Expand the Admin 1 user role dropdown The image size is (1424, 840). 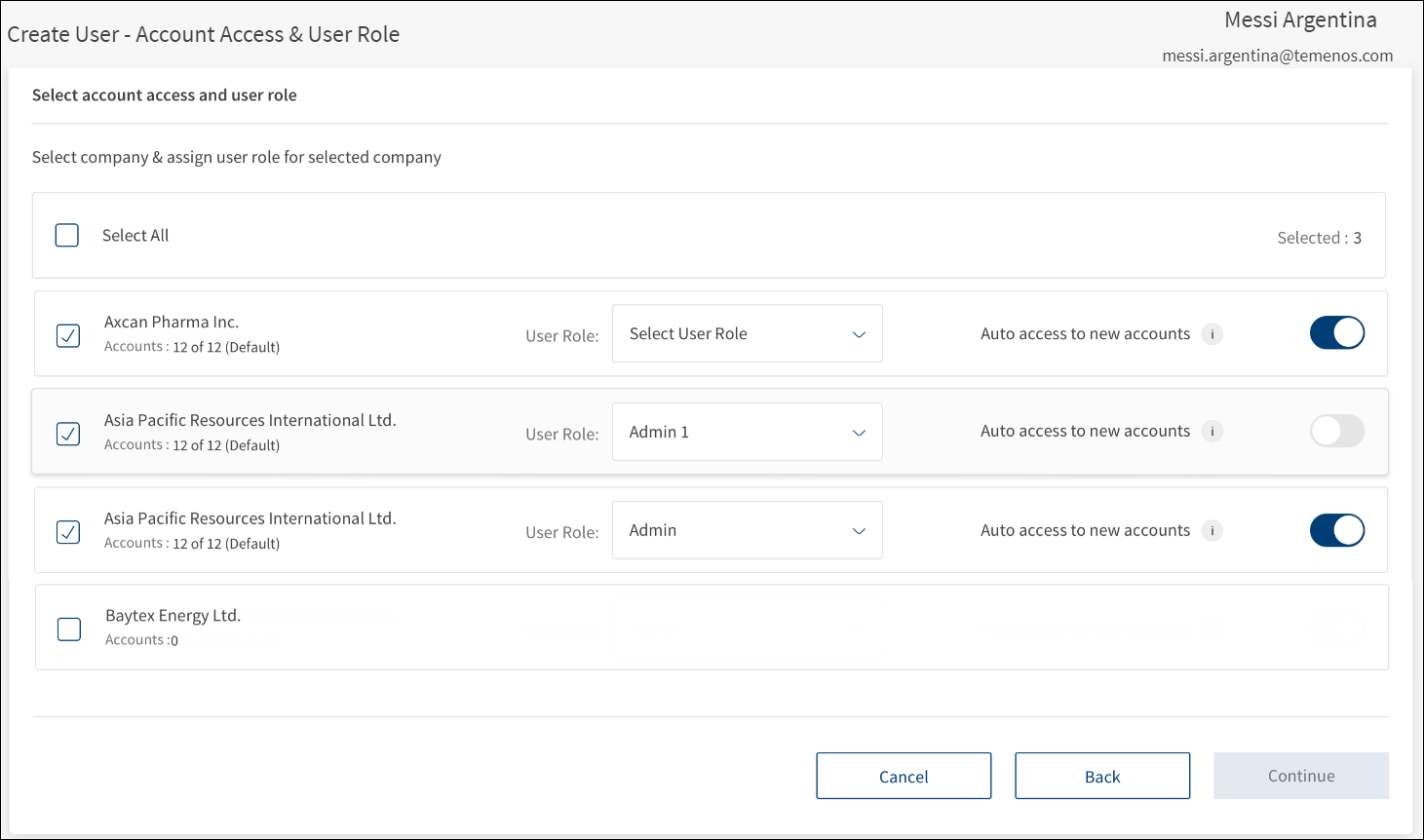coord(747,433)
